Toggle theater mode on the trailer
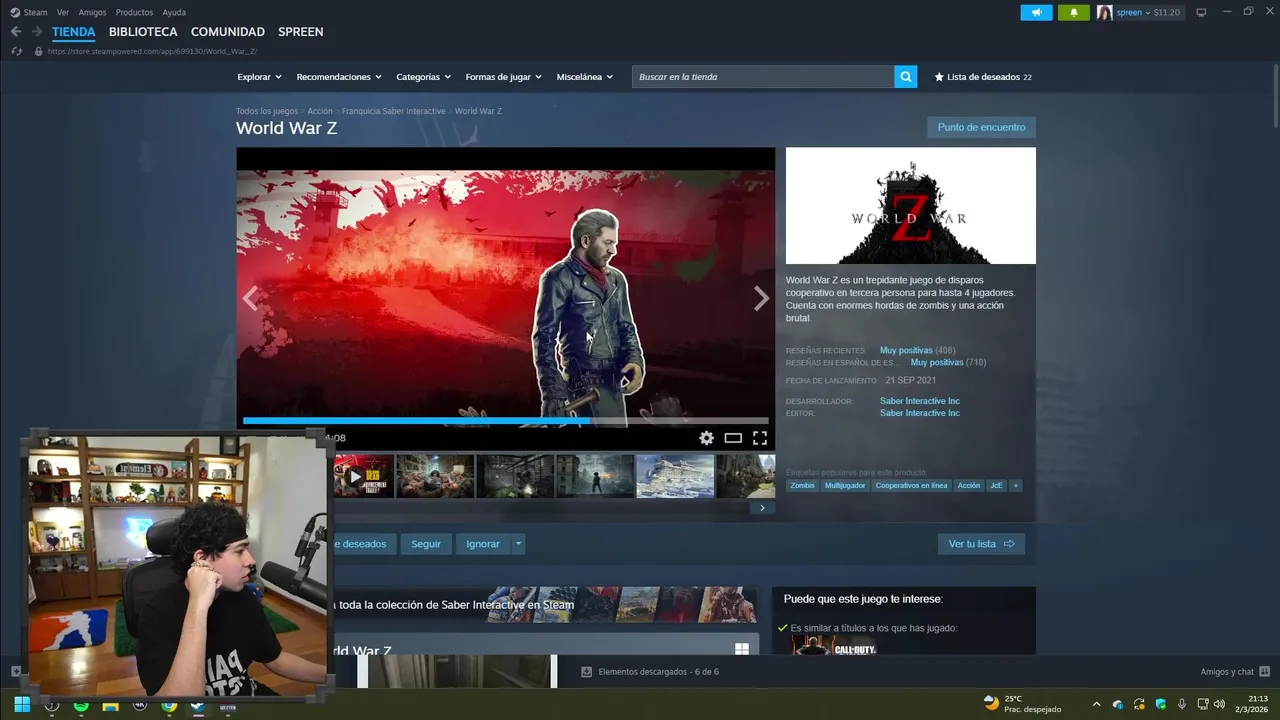 733,438
